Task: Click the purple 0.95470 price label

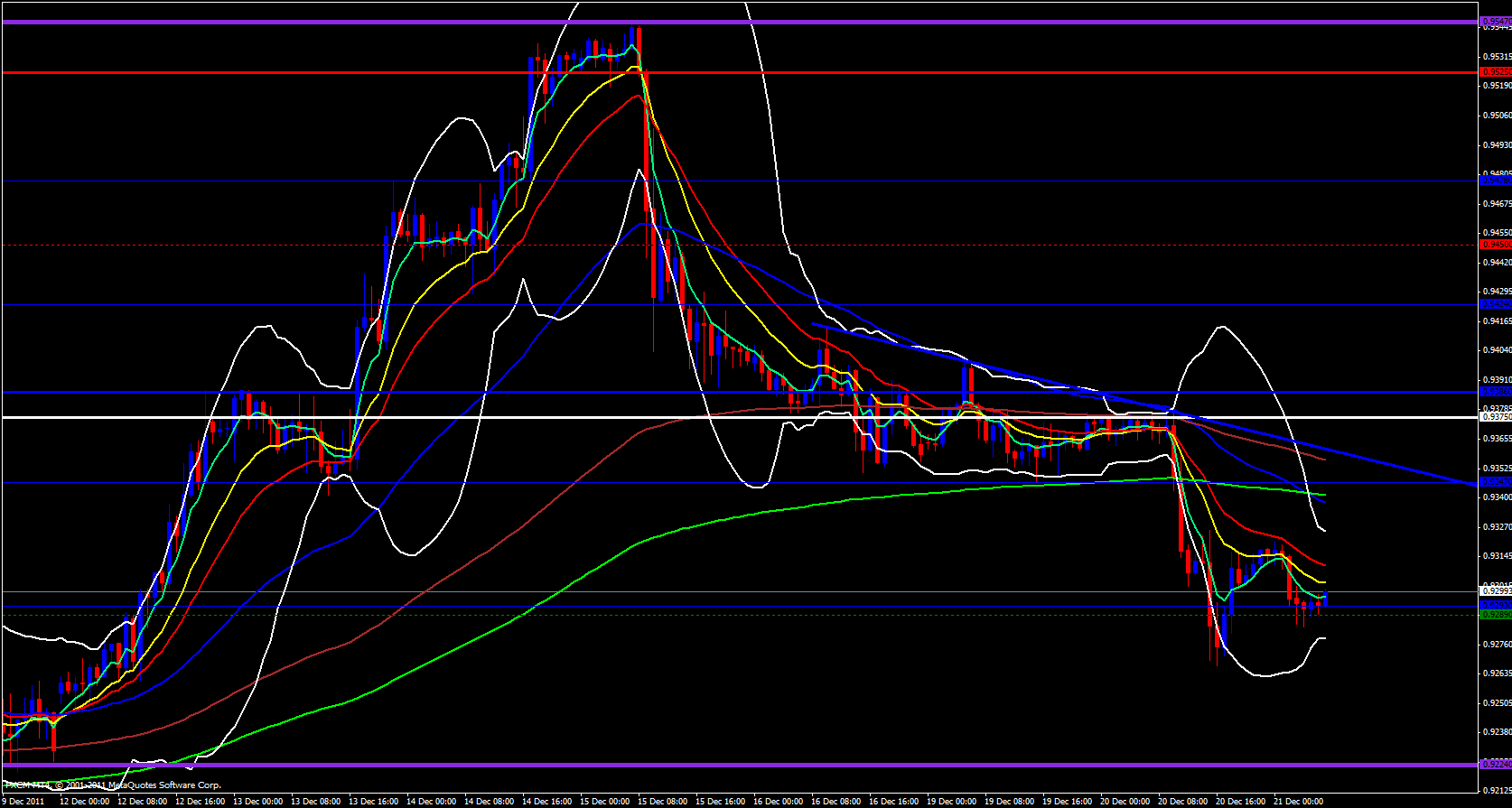Action: point(1495,20)
